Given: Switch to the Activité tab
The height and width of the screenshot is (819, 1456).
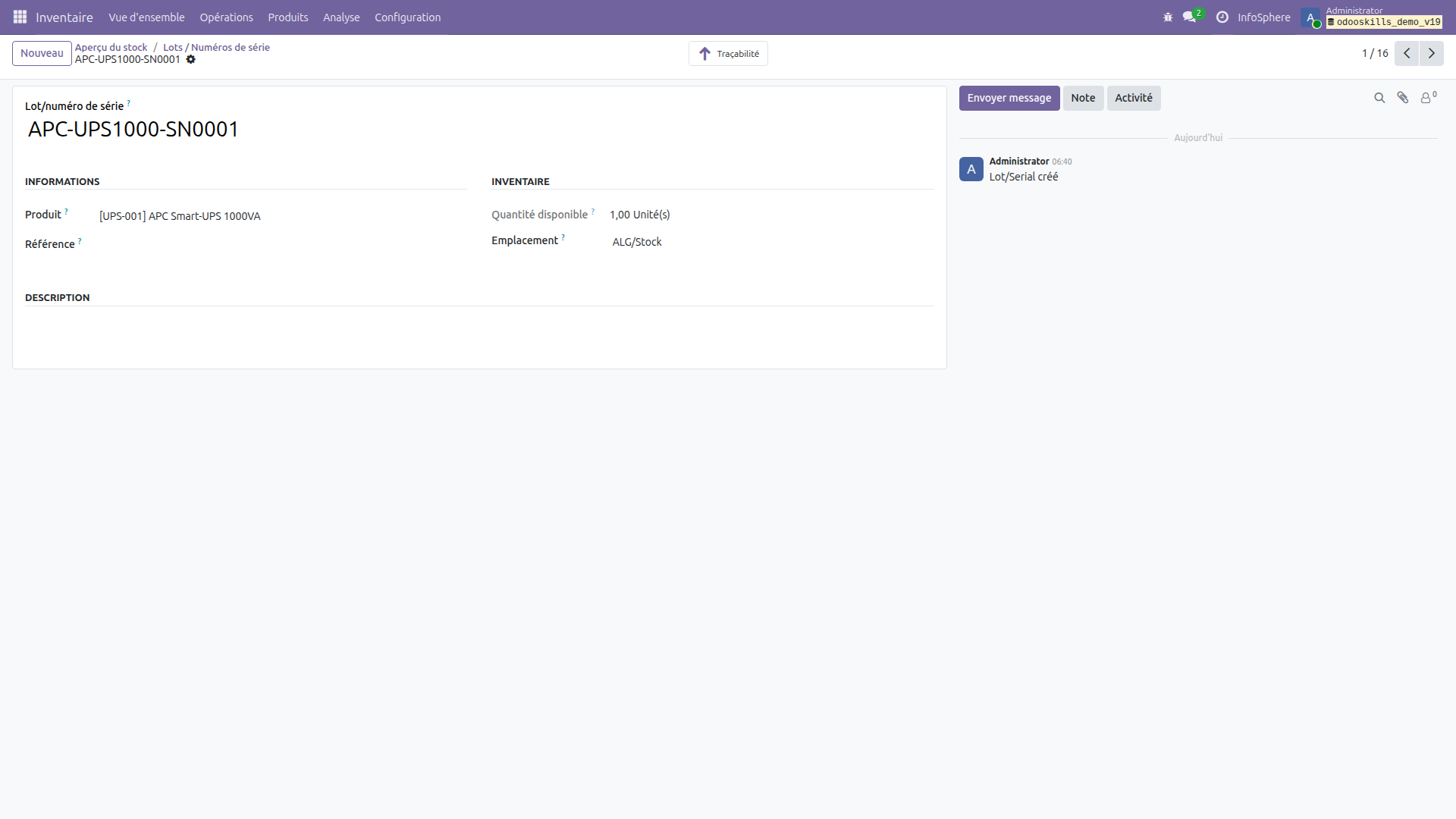Looking at the screenshot, I should coord(1133,98).
